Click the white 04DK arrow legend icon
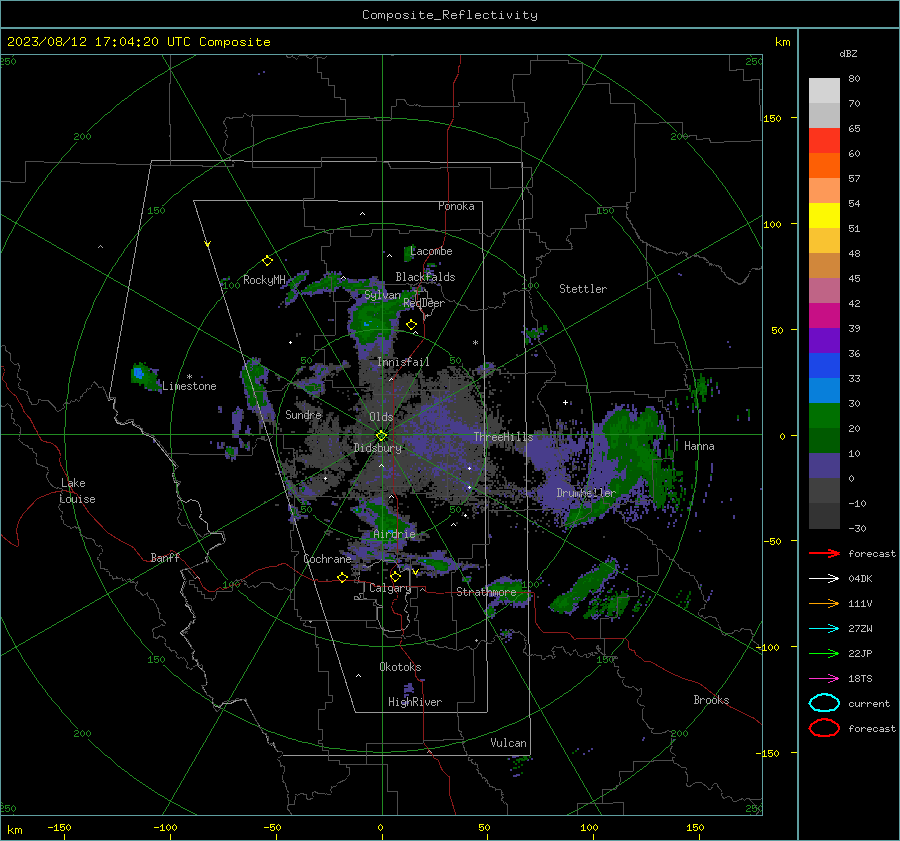Viewport: 900px width, 841px height. (x=824, y=579)
